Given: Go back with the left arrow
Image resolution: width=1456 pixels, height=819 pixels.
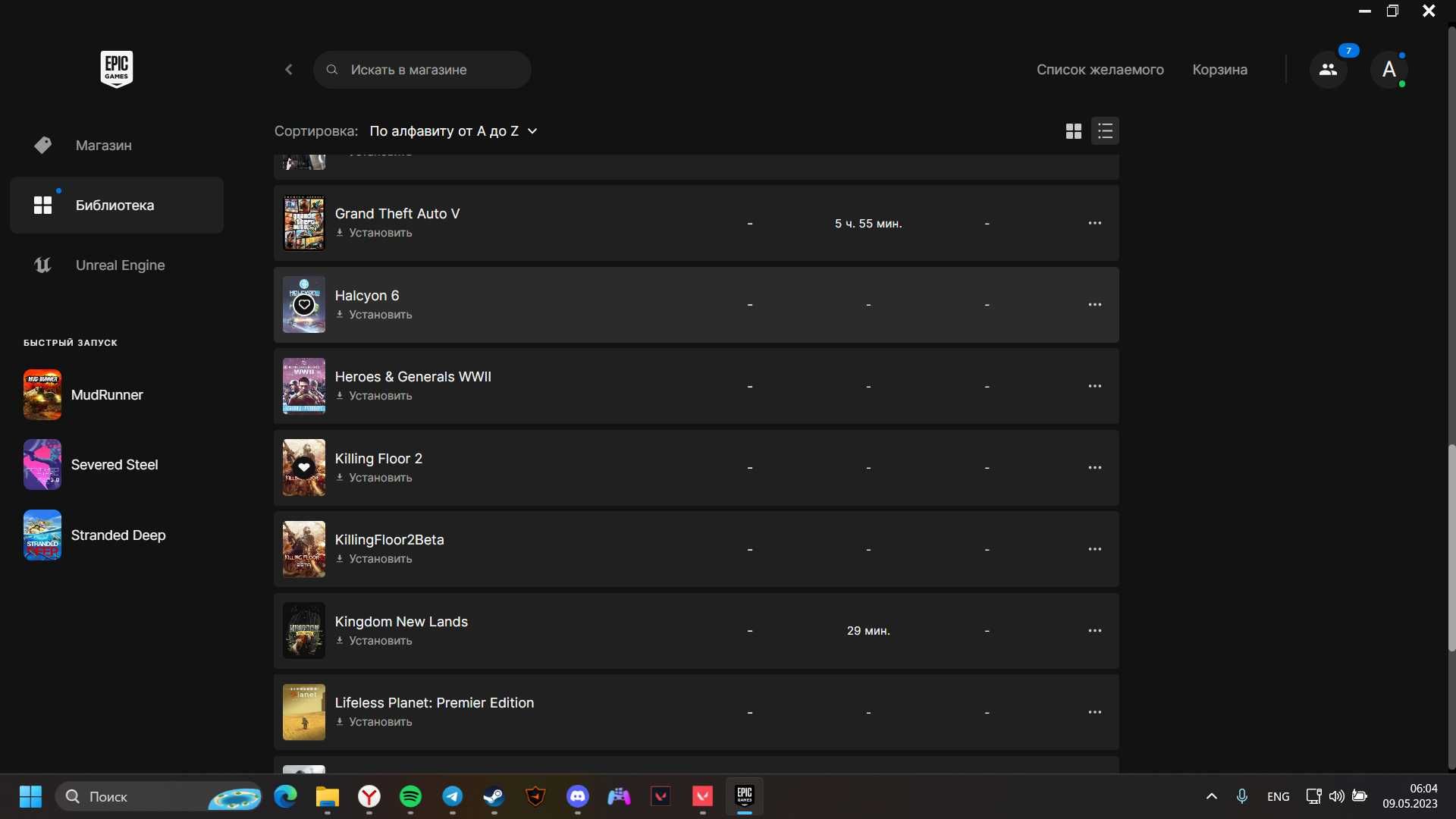Looking at the screenshot, I should 289,70.
